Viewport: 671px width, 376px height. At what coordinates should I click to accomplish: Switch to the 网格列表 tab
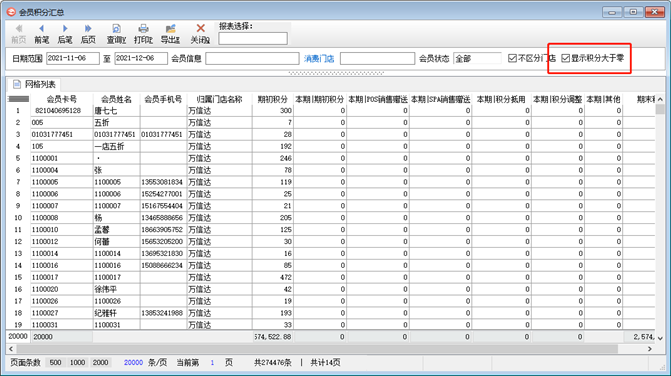34,84
